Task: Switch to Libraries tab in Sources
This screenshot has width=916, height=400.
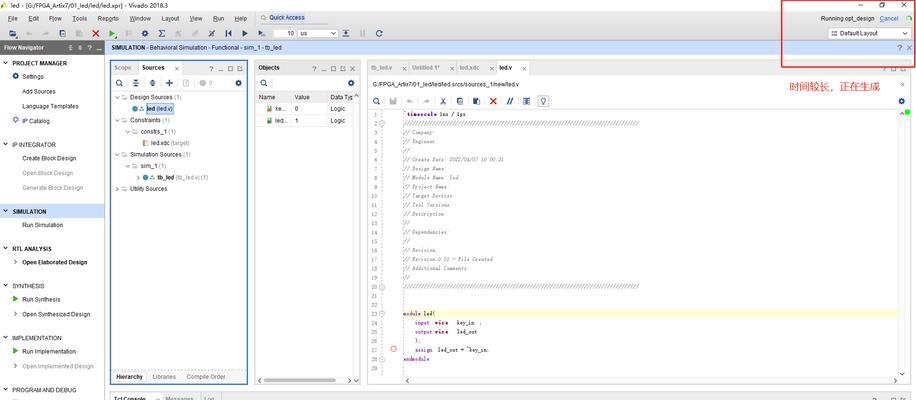Action: (x=164, y=377)
